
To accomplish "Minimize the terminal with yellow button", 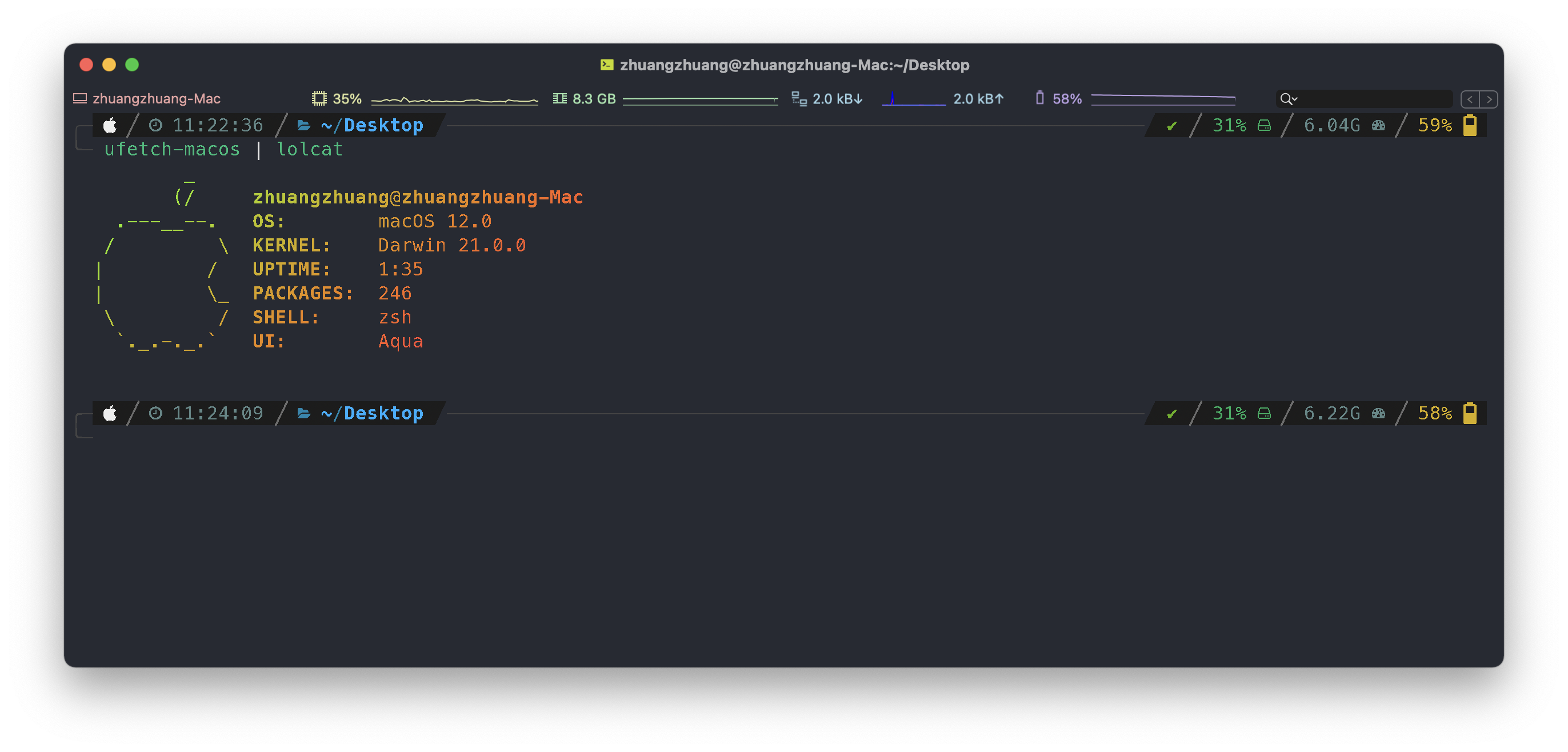I will 109,65.
